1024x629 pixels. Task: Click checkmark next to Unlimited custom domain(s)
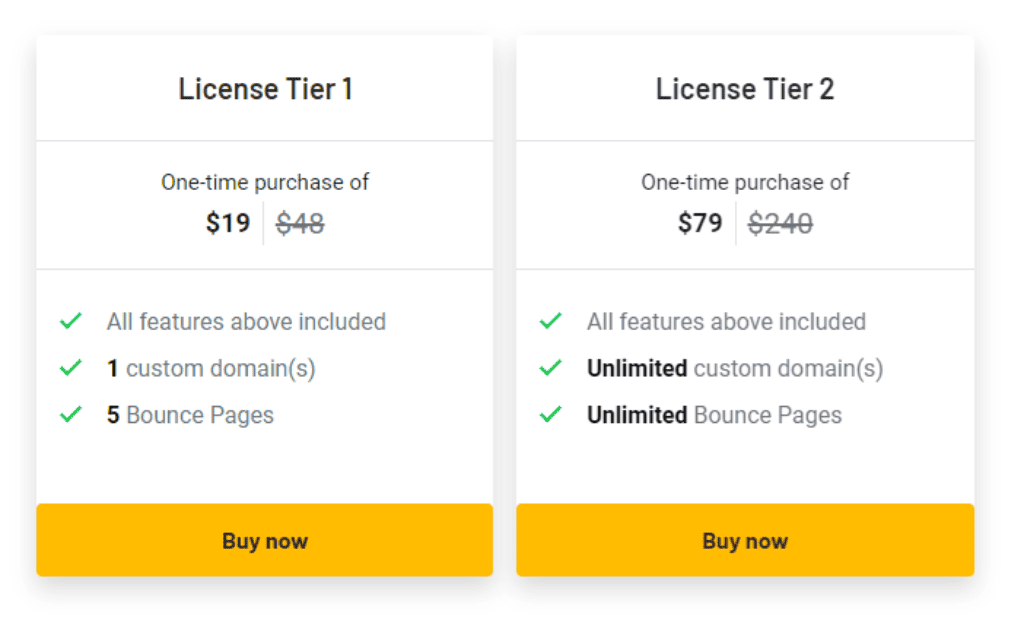click(550, 368)
